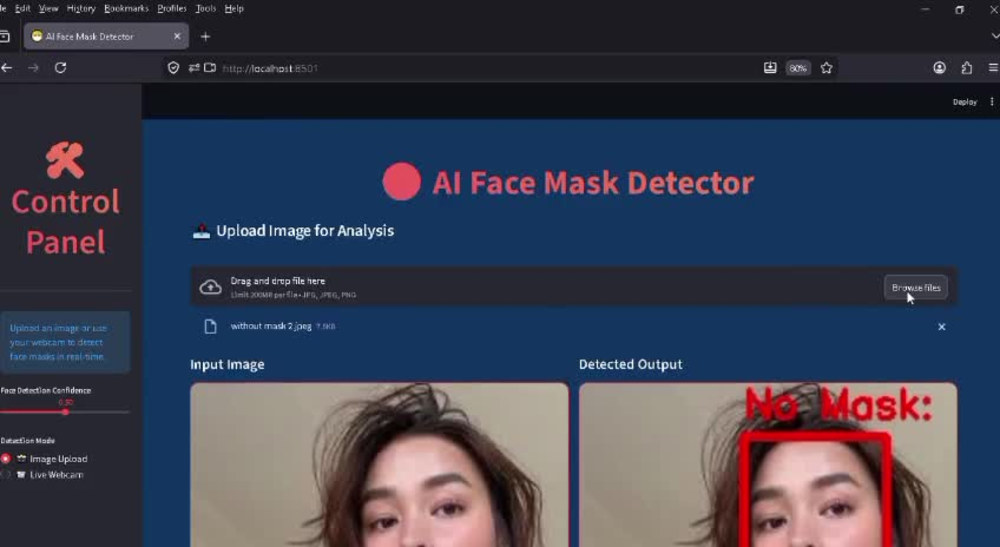Click the 'Upload Image for Analysis' heading

(305, 231)
